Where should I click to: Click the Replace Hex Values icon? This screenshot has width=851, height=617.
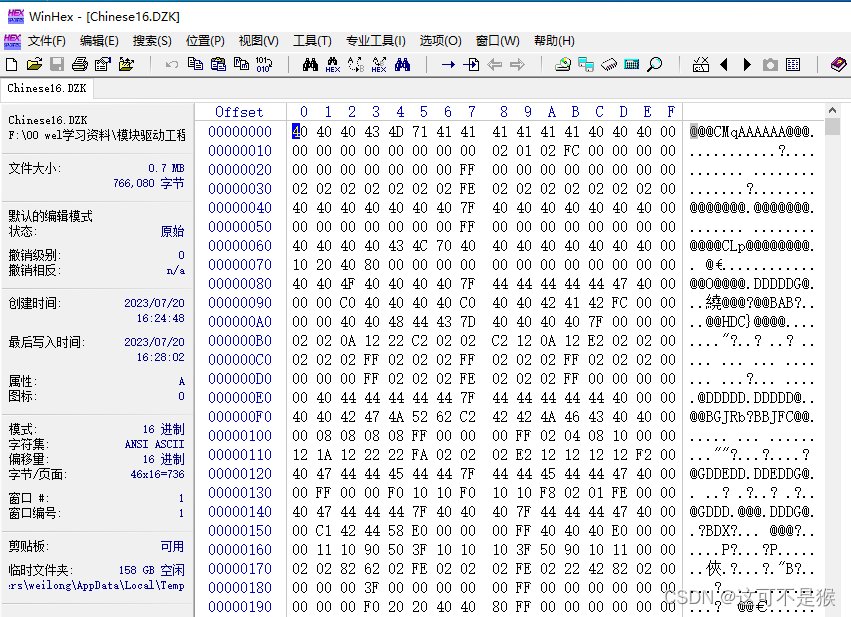(379, 65)
